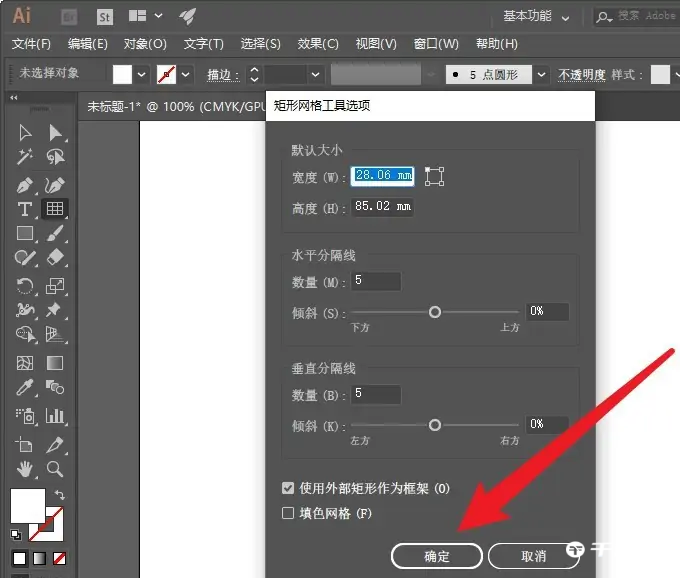Select the Artboard tool
680x578 pixels.
pyautogui.click(x=24, y=445)
